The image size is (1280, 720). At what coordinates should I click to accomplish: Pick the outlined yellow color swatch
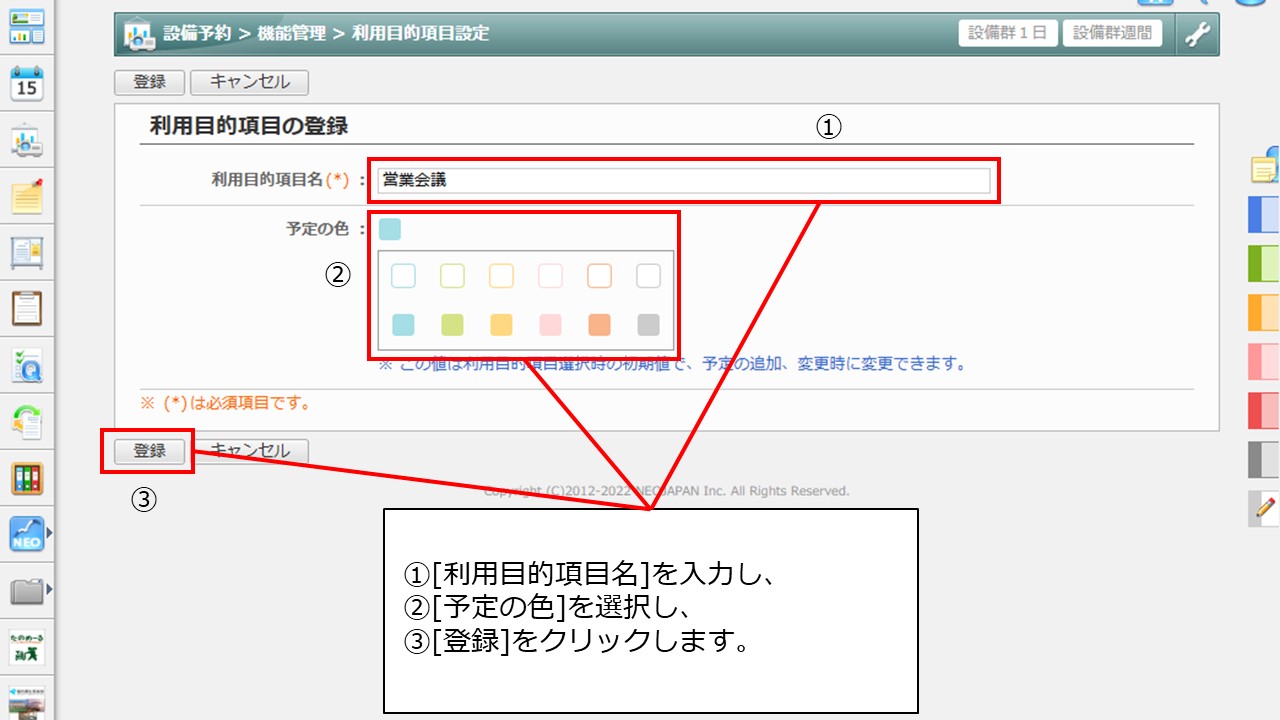[501, 276]
